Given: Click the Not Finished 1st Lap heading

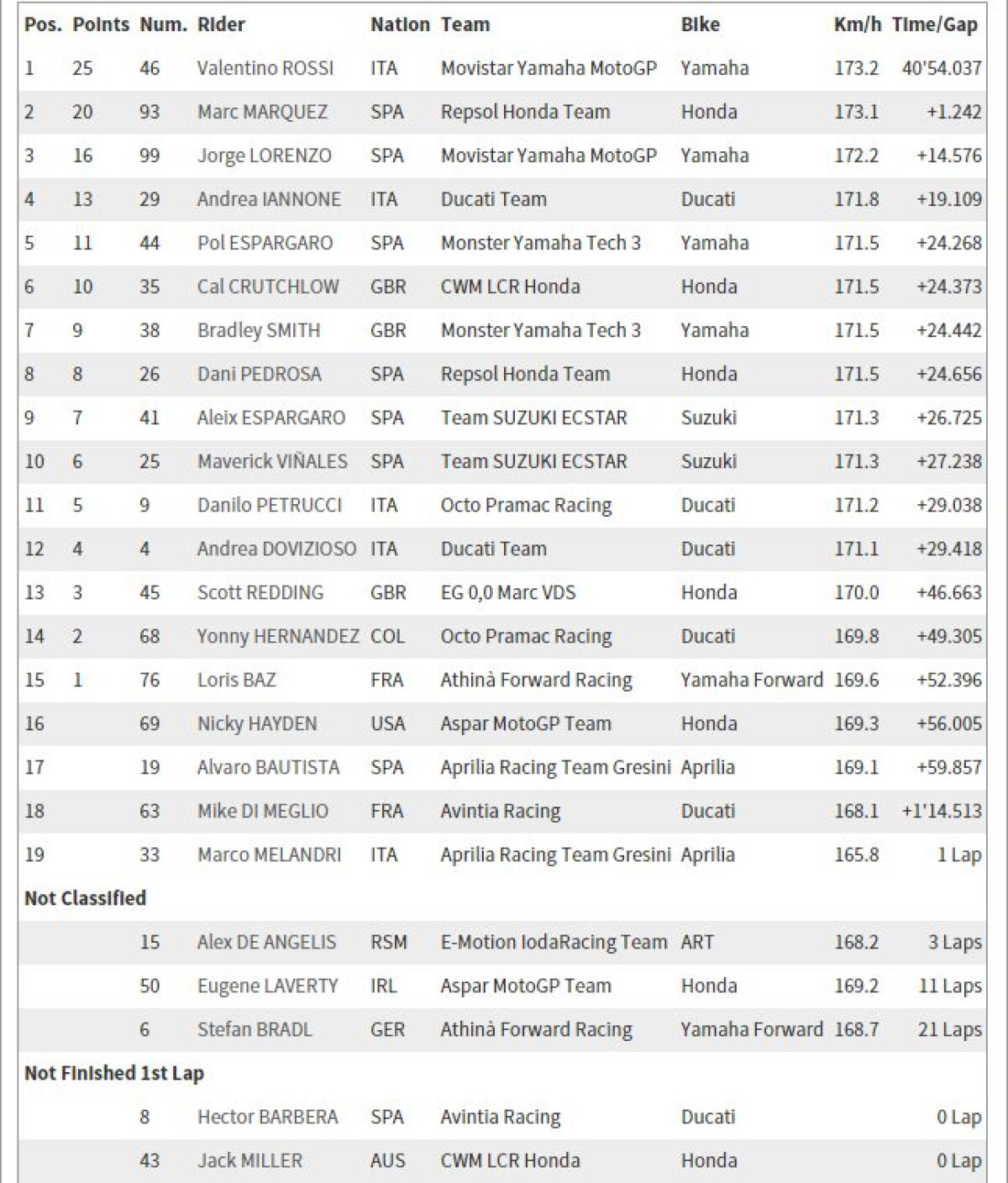Looking at the screenshot, I should pos(114,1074).
